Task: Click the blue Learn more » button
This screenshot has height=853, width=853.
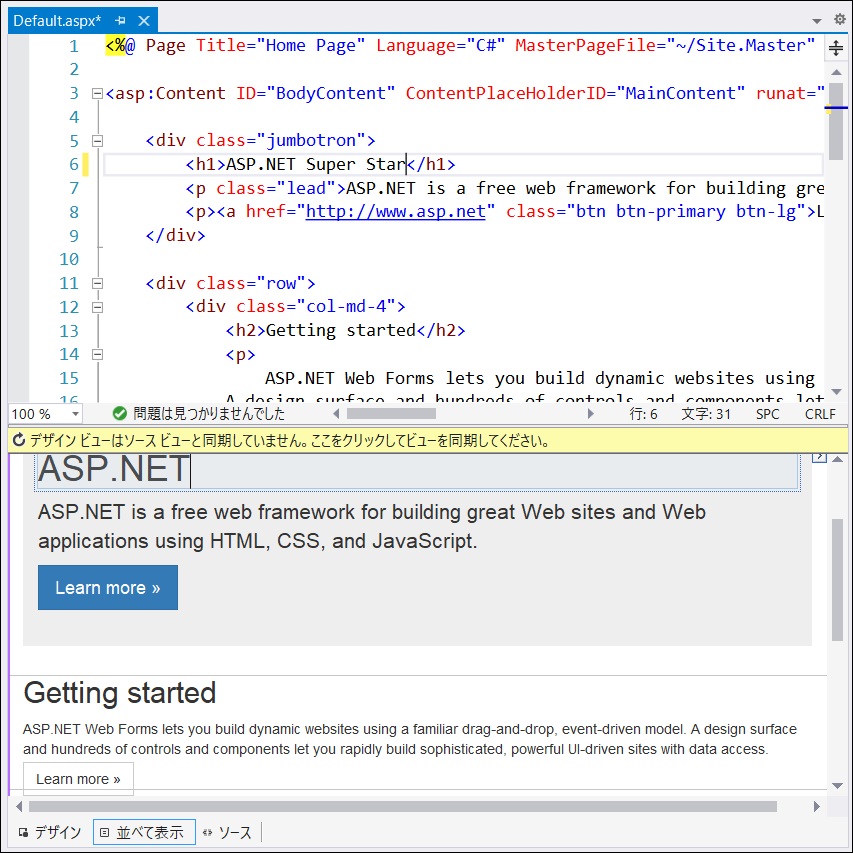Action: click(x=108, y=588)
